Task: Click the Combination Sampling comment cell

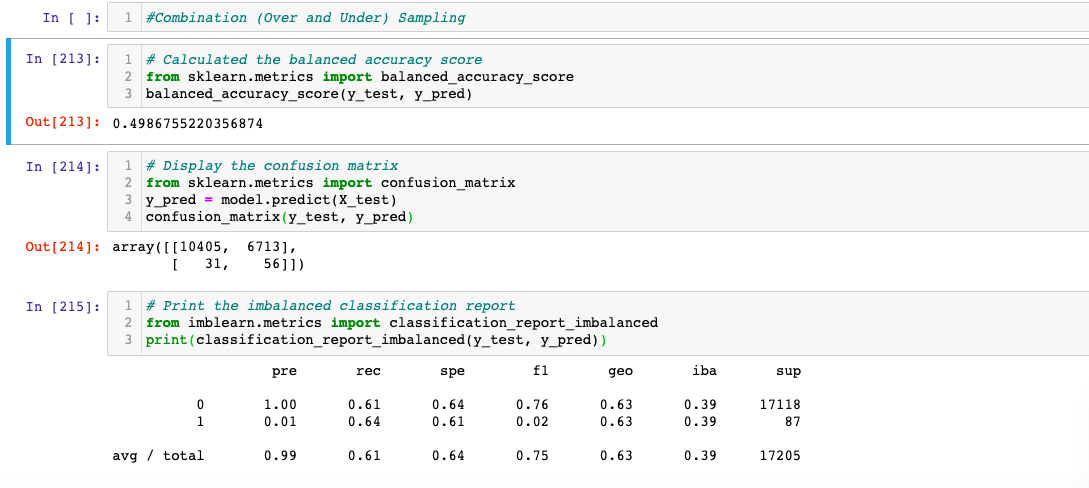Action: [598, 17]
